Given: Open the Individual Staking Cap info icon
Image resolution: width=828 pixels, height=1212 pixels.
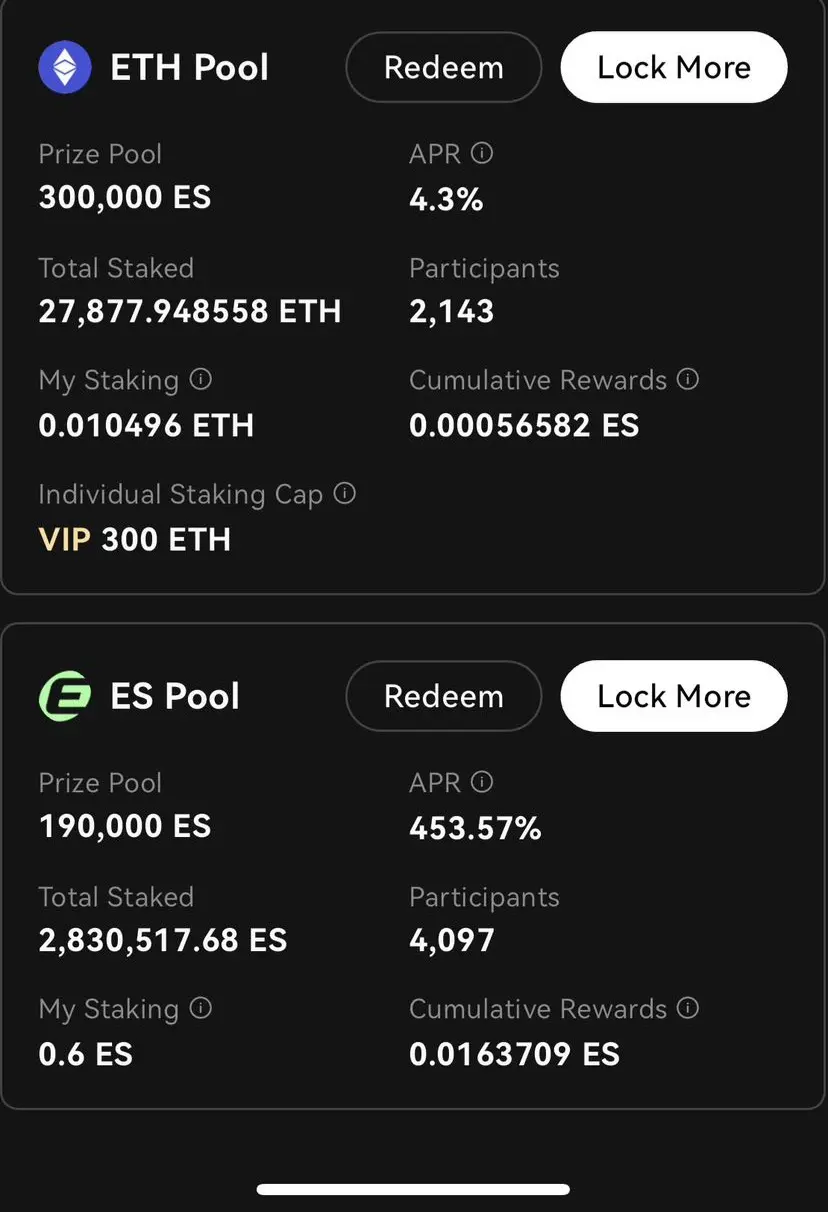Looking at the screenshot, I should pos(345,494).
